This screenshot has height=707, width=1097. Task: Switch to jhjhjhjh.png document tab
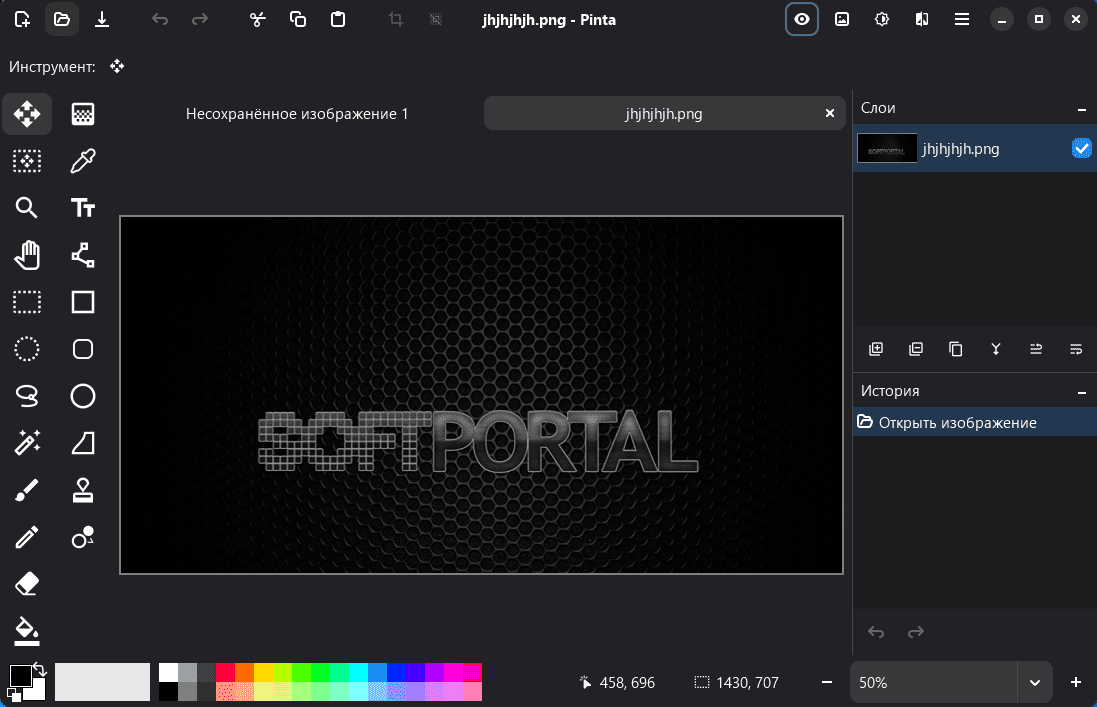click(x=663, y=113)
